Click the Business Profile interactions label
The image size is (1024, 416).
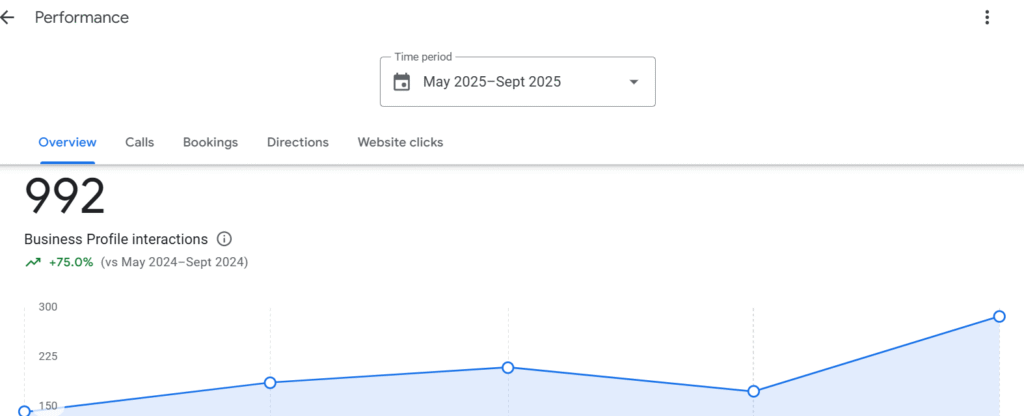116,239
